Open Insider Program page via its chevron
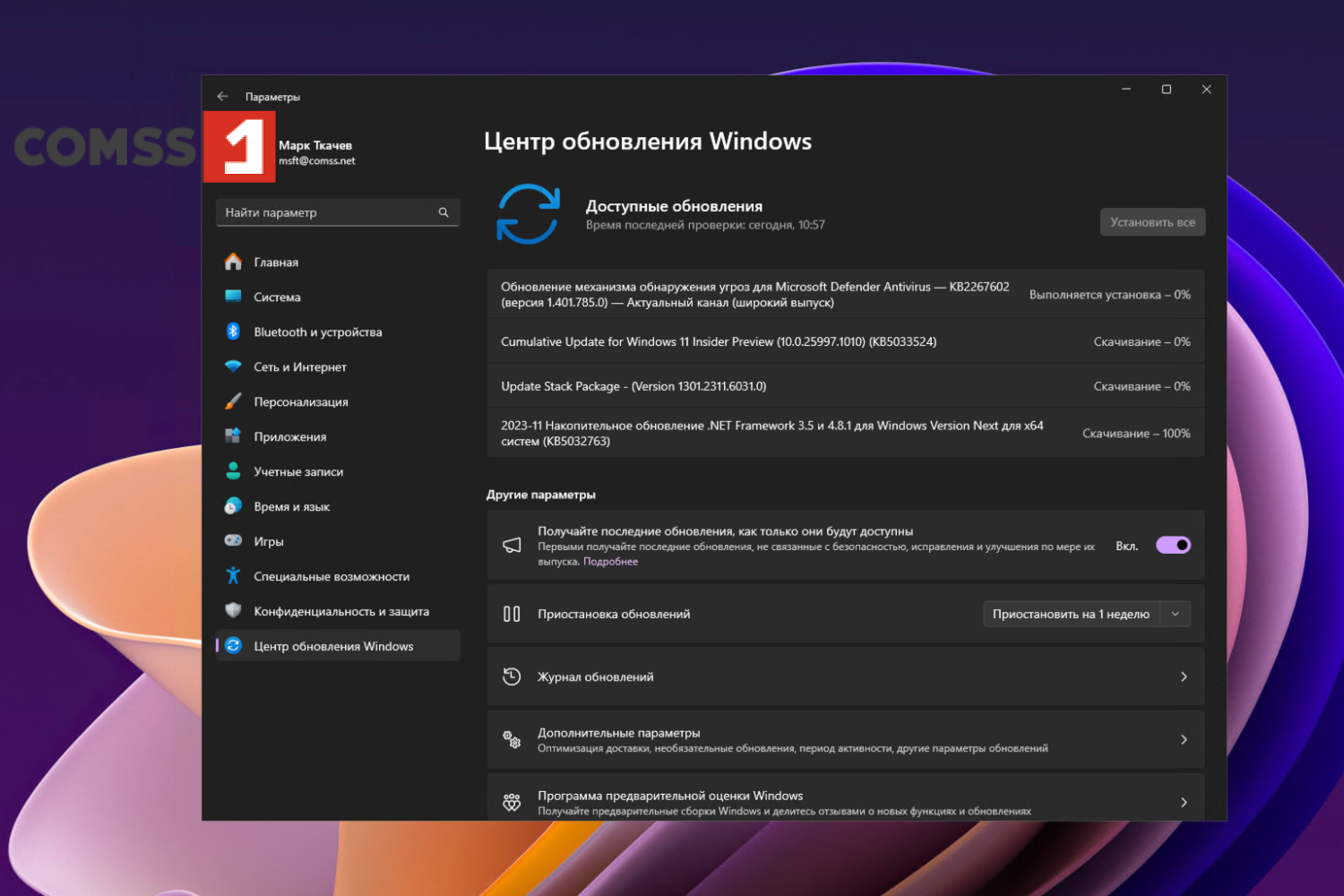Screen dimensions: 1344x896 tap(1184, 803)
